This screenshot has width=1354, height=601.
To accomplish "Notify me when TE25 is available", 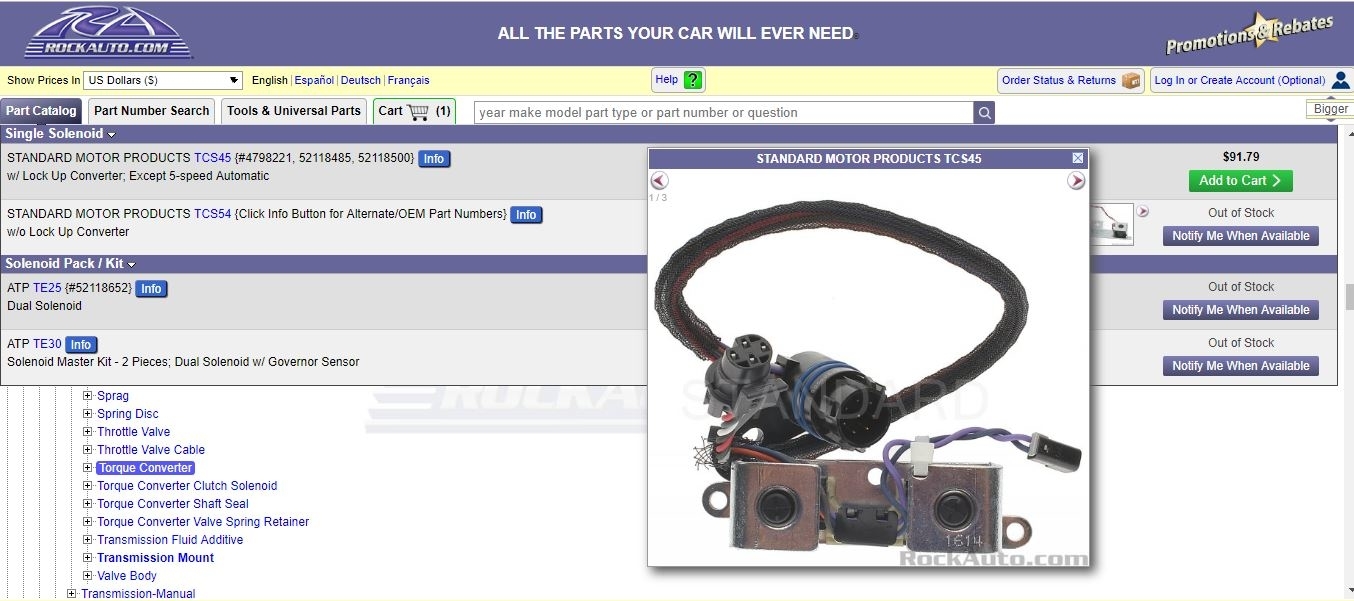I will pyautogui.click(x=1240, y=310).
